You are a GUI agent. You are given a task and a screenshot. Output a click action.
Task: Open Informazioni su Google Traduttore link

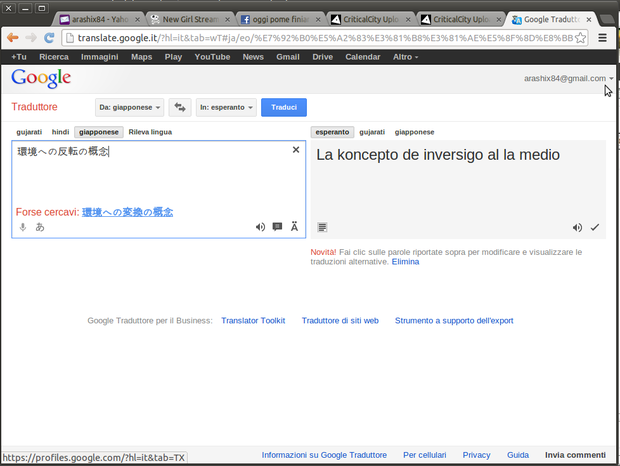point(324,455)
